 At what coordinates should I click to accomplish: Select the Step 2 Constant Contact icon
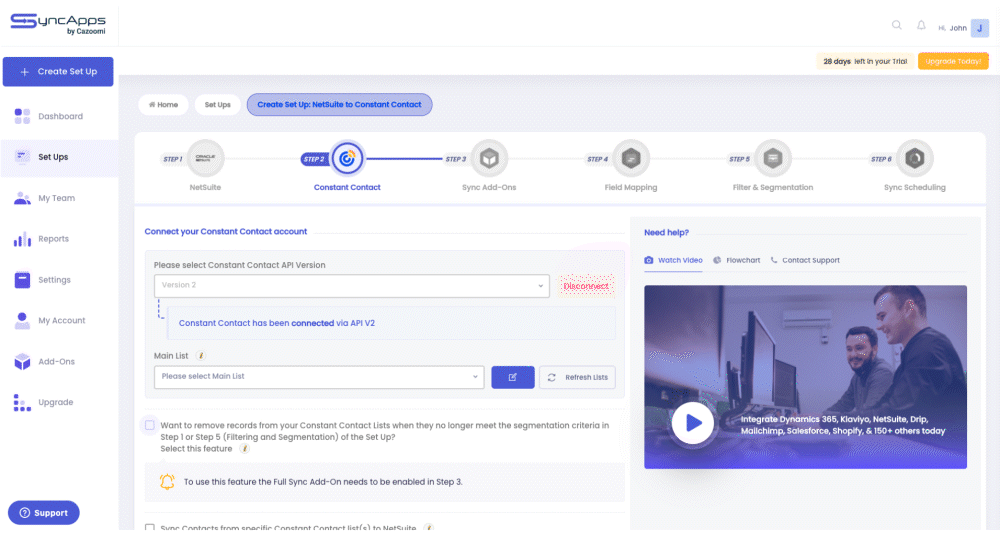pyautogui.click(x=347, y=158)
